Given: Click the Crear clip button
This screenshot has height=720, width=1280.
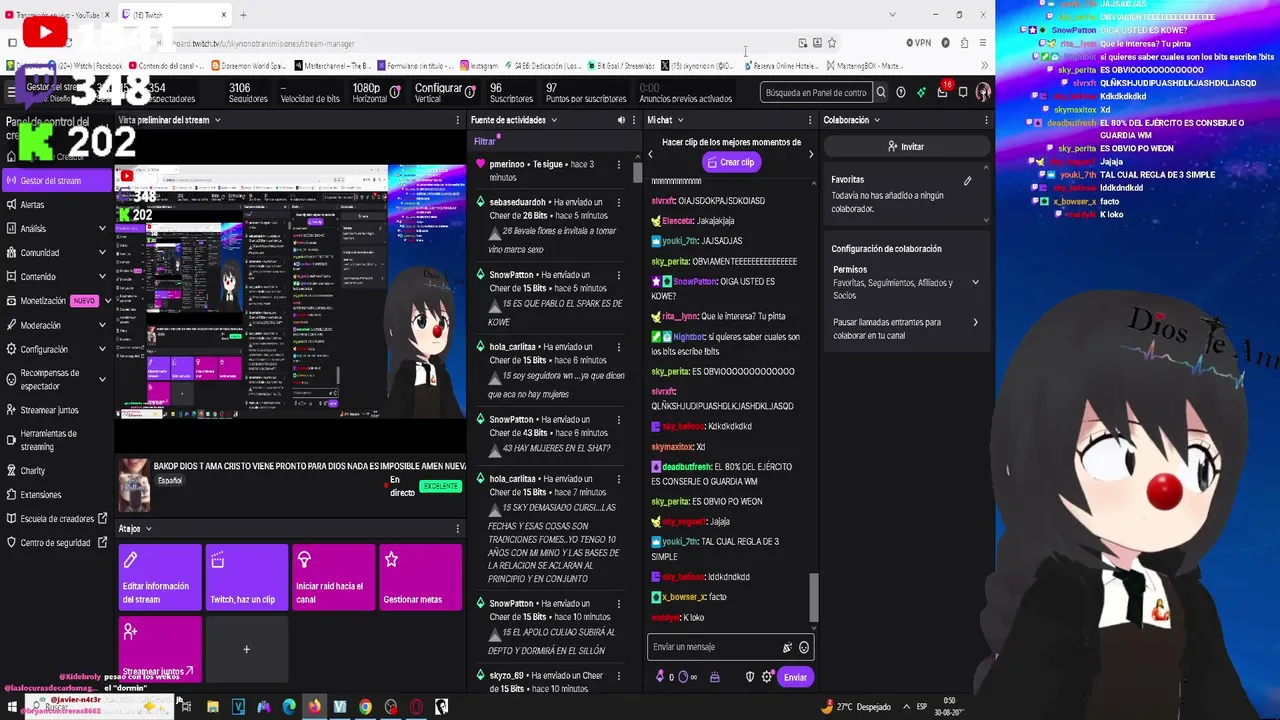Looking at the screenshot, I should (x=731, y=162).
